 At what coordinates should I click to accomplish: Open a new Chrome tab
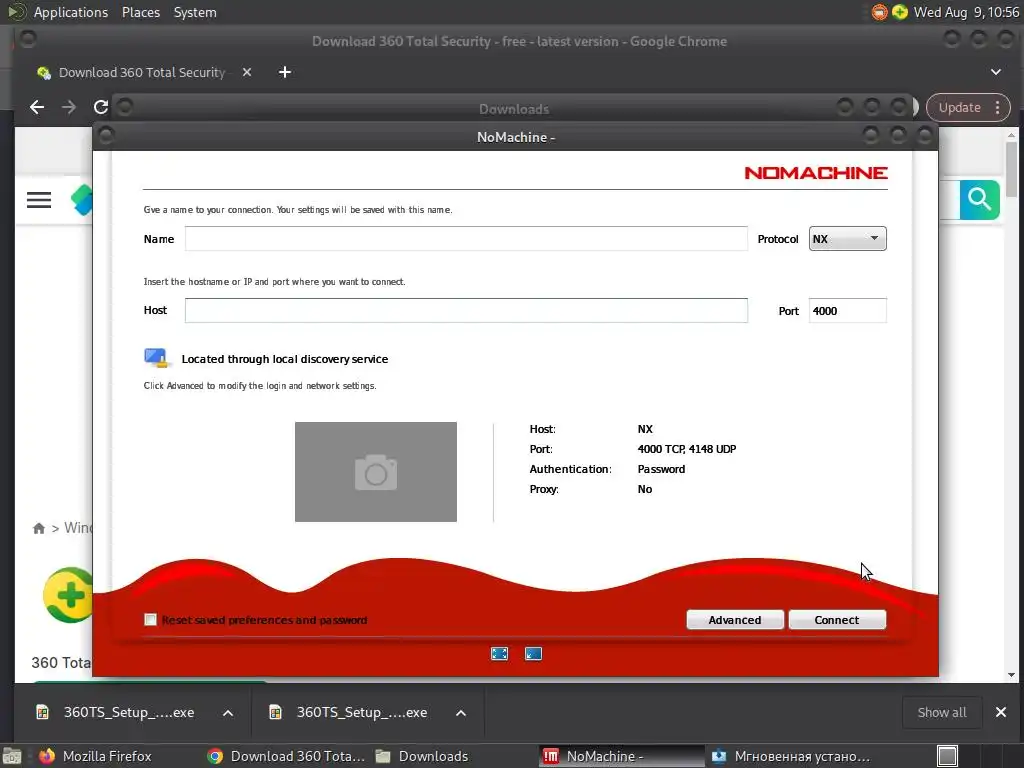285,72
